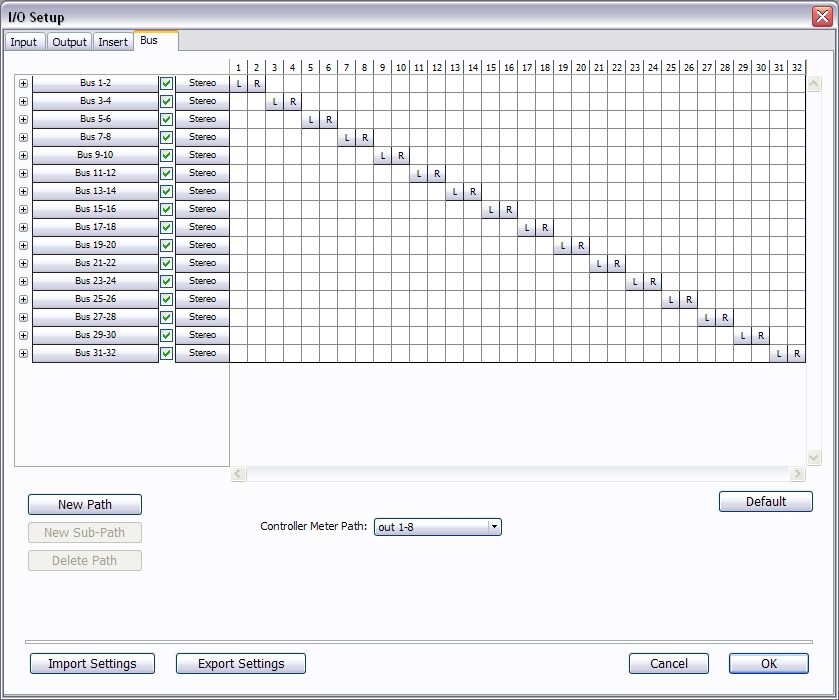The width and height of the screenshot is (839, 700).
Task: Click the L channel cell of Bus 13-14
Action: click(455, 192)
